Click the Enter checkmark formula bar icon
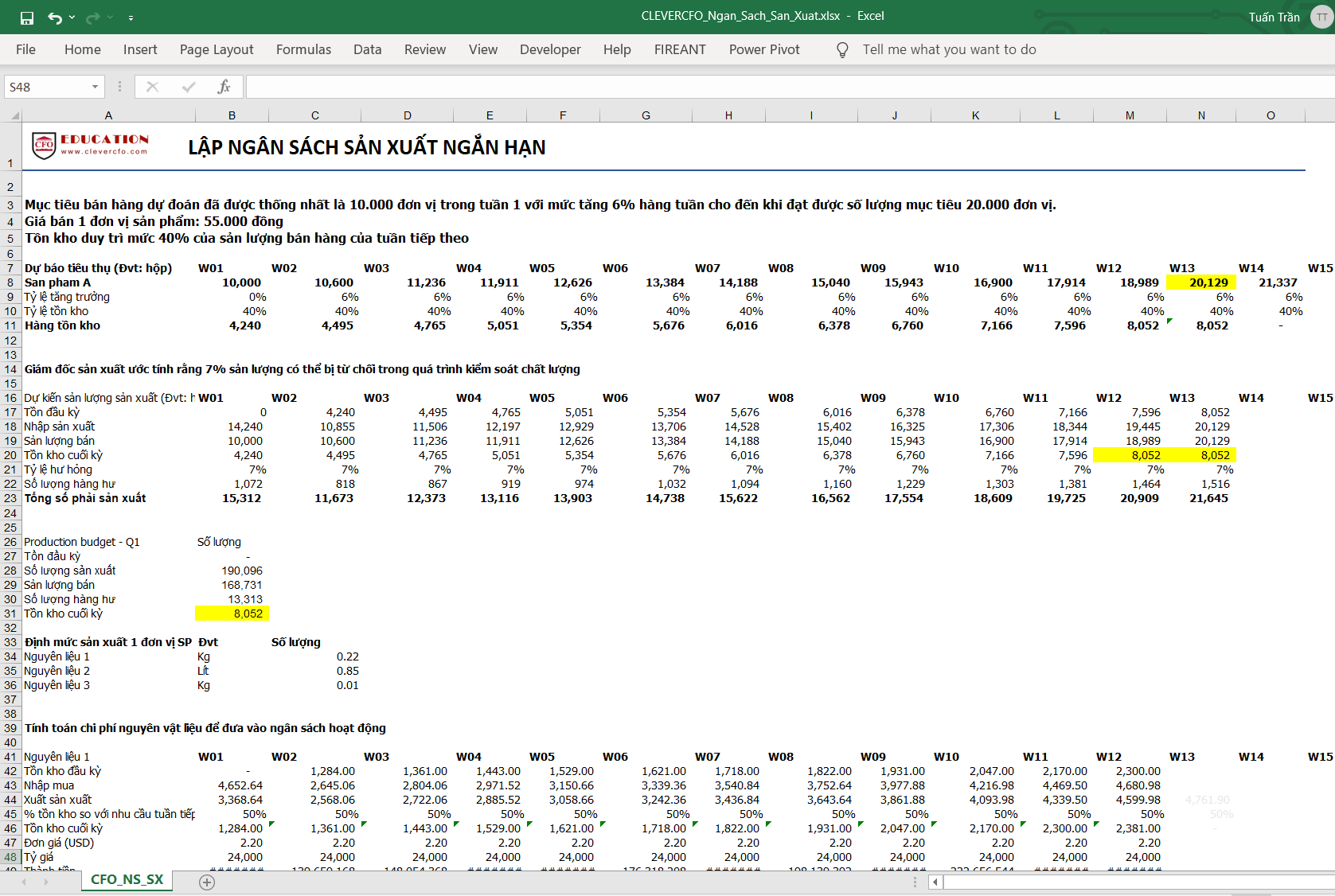The image size is (1335, 896). tap(189, 87)
